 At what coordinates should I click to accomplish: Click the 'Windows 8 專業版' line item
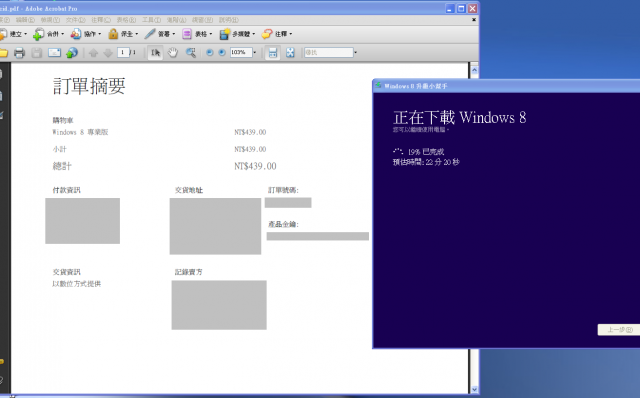tap(80, 132)
